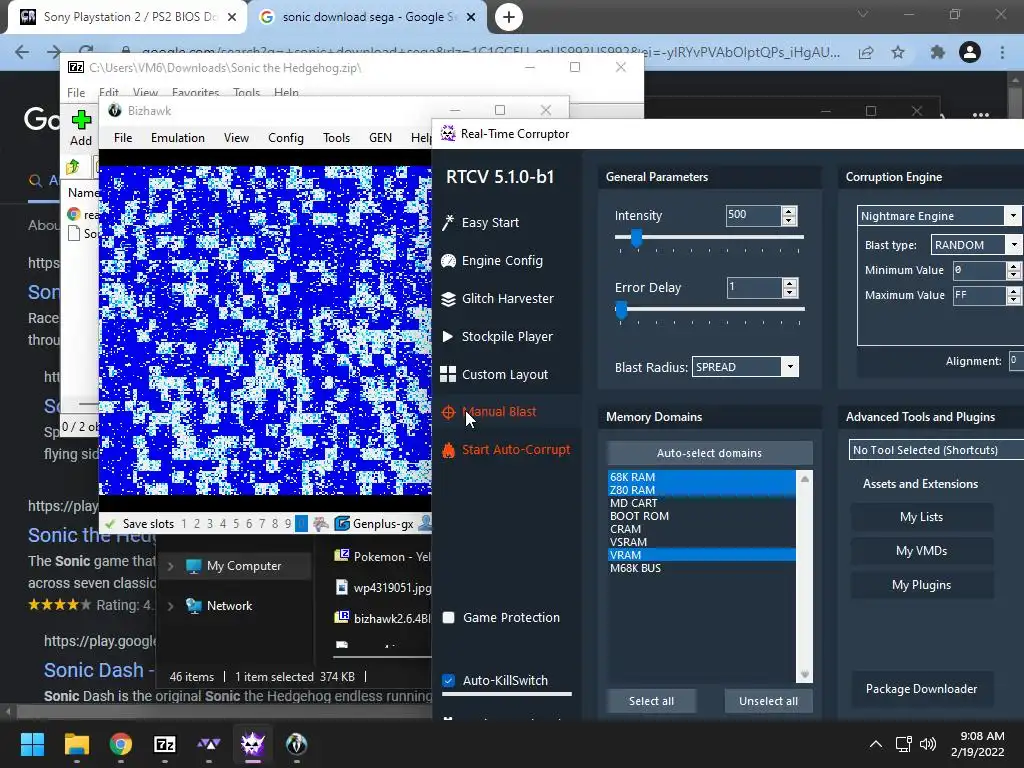Open 7-Zip from the taskbar
Viewport: 1024px width, 768px height.
point(165,744)
